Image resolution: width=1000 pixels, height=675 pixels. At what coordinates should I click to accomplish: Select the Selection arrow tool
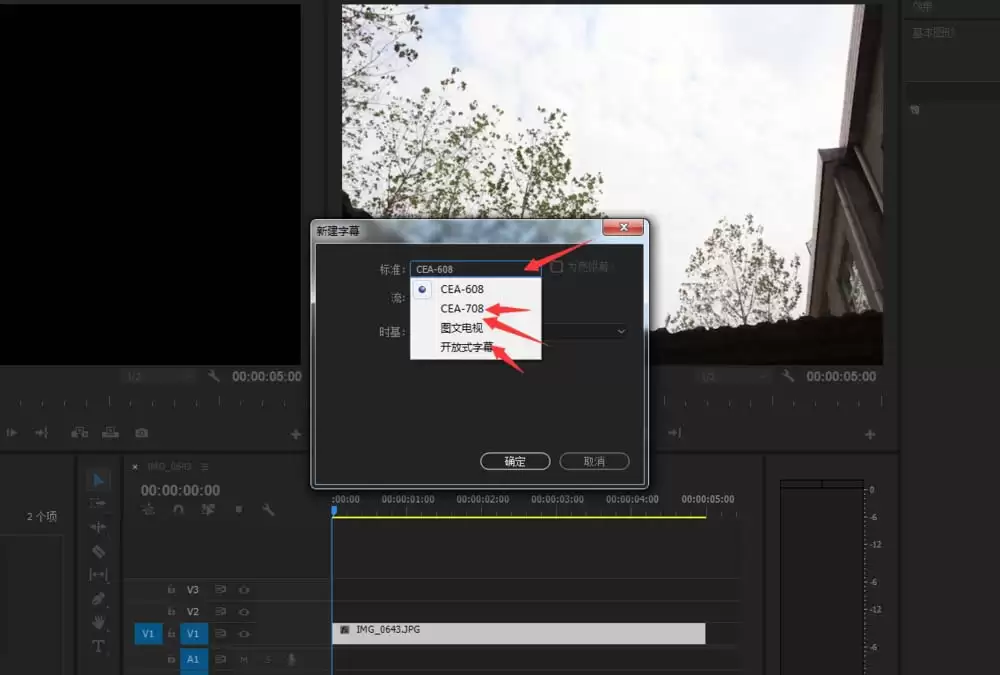coord(98,480)
